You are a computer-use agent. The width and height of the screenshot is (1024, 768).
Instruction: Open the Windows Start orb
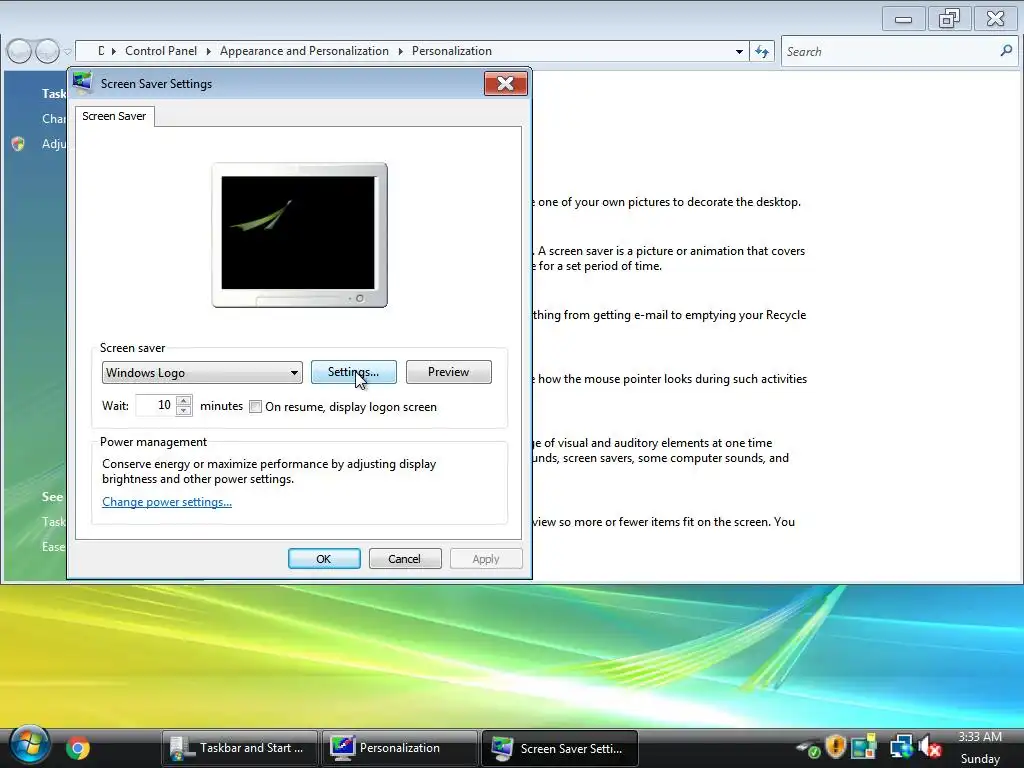click(28, 746)
